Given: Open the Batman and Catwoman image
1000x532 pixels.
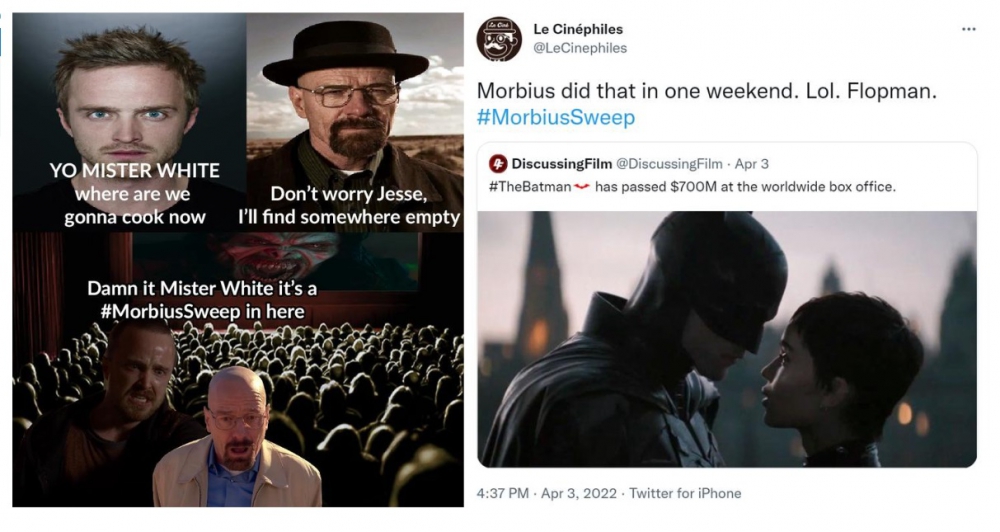Looking at the screenshot, I should [x=727, y=339].
